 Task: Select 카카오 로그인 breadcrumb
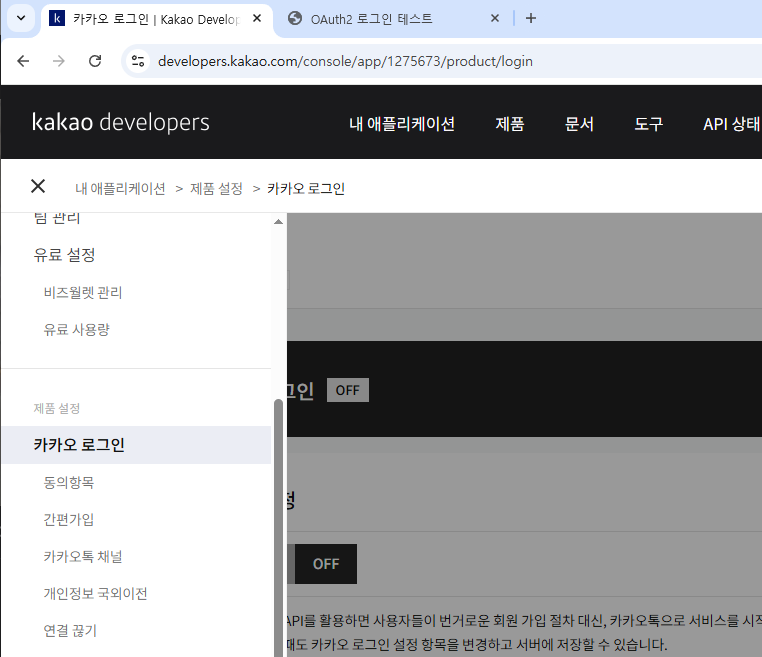coord(306,189)
